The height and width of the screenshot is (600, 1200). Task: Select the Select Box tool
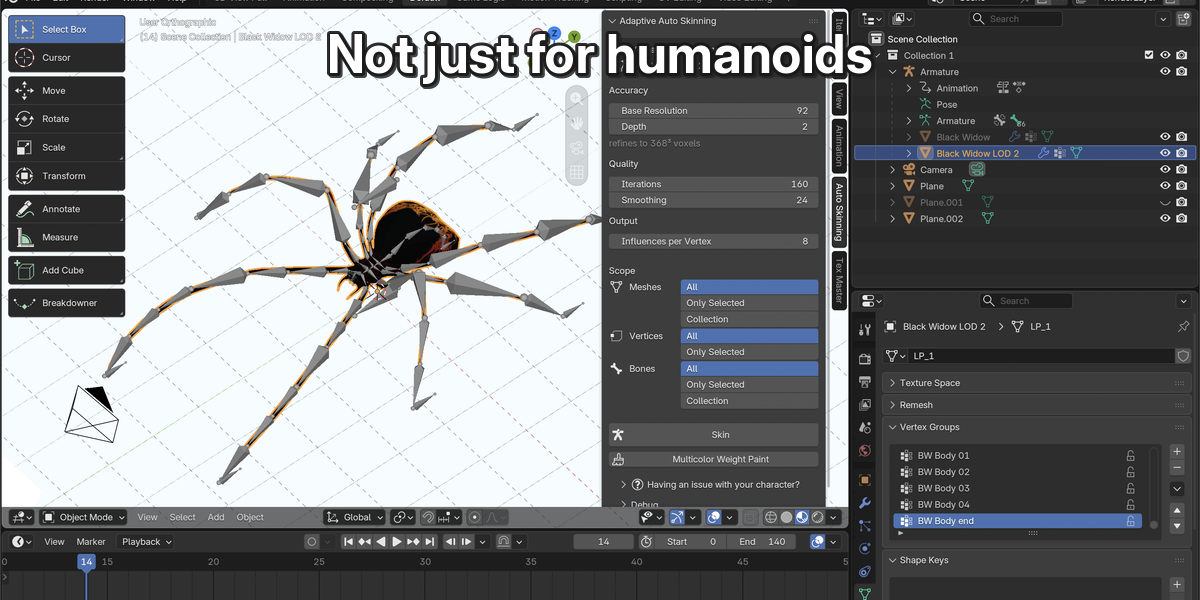(x=67, y=29)
